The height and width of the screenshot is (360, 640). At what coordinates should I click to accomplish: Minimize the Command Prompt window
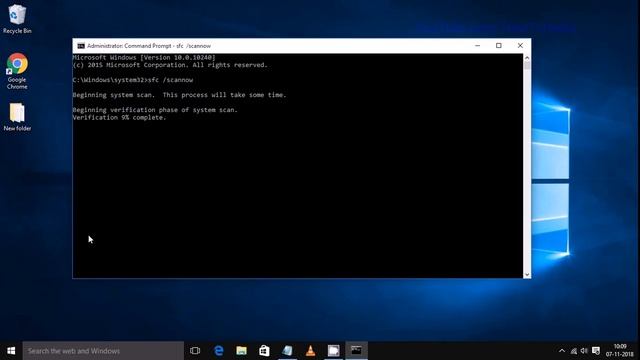pyautogui.click(x=478, y=46)
